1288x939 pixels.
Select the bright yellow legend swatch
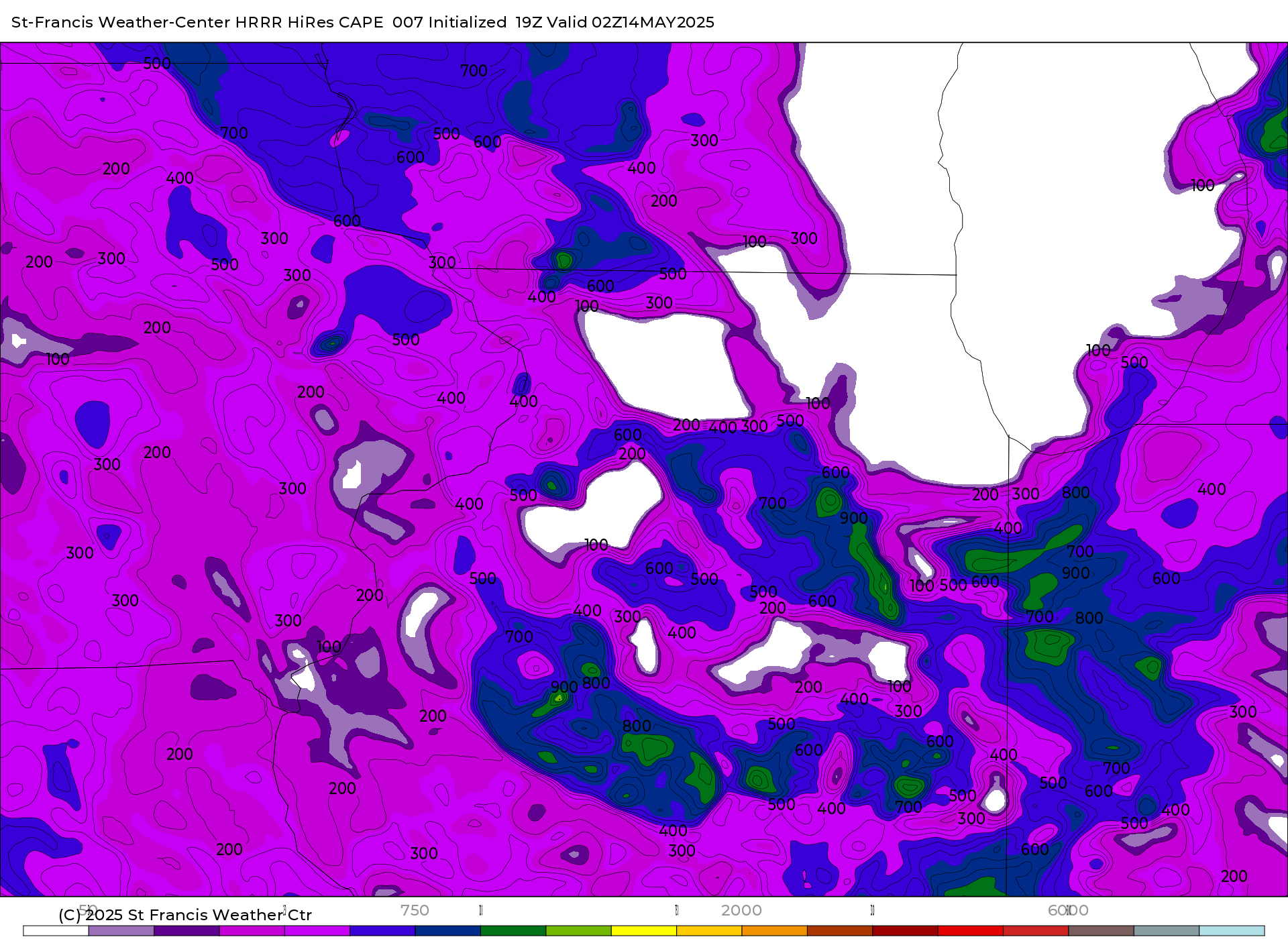644,931
